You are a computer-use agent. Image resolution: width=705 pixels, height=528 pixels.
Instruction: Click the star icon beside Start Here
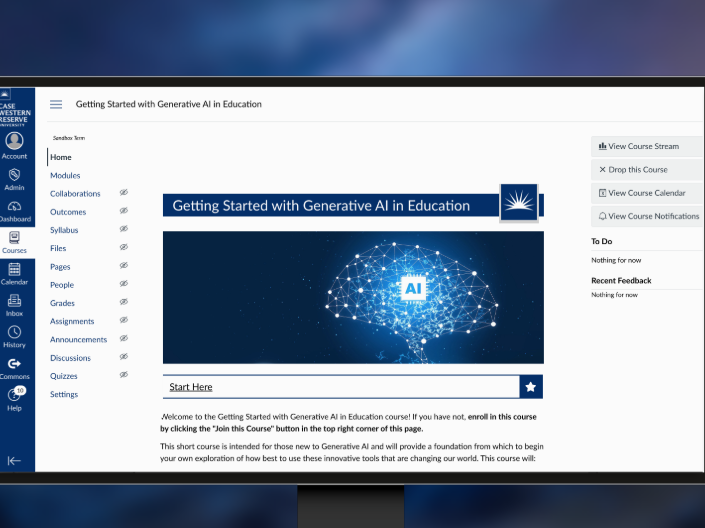(x=531, y=387)
